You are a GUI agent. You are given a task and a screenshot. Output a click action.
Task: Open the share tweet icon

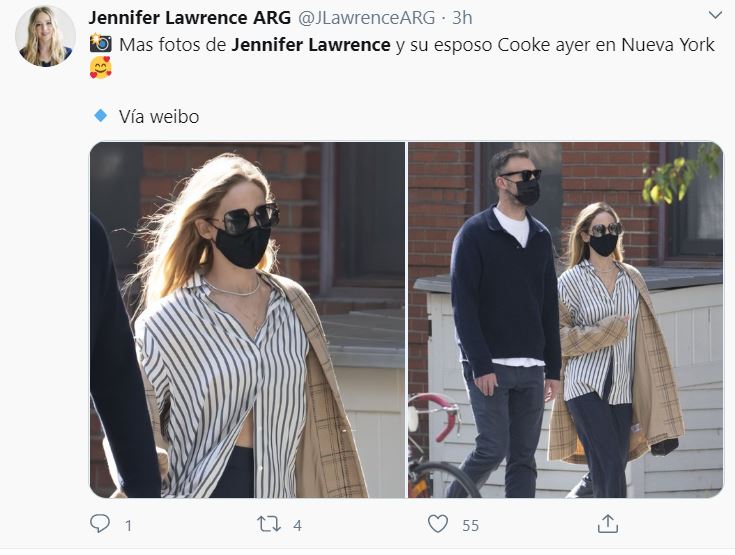pyautogui.click(x=608, y=524)
